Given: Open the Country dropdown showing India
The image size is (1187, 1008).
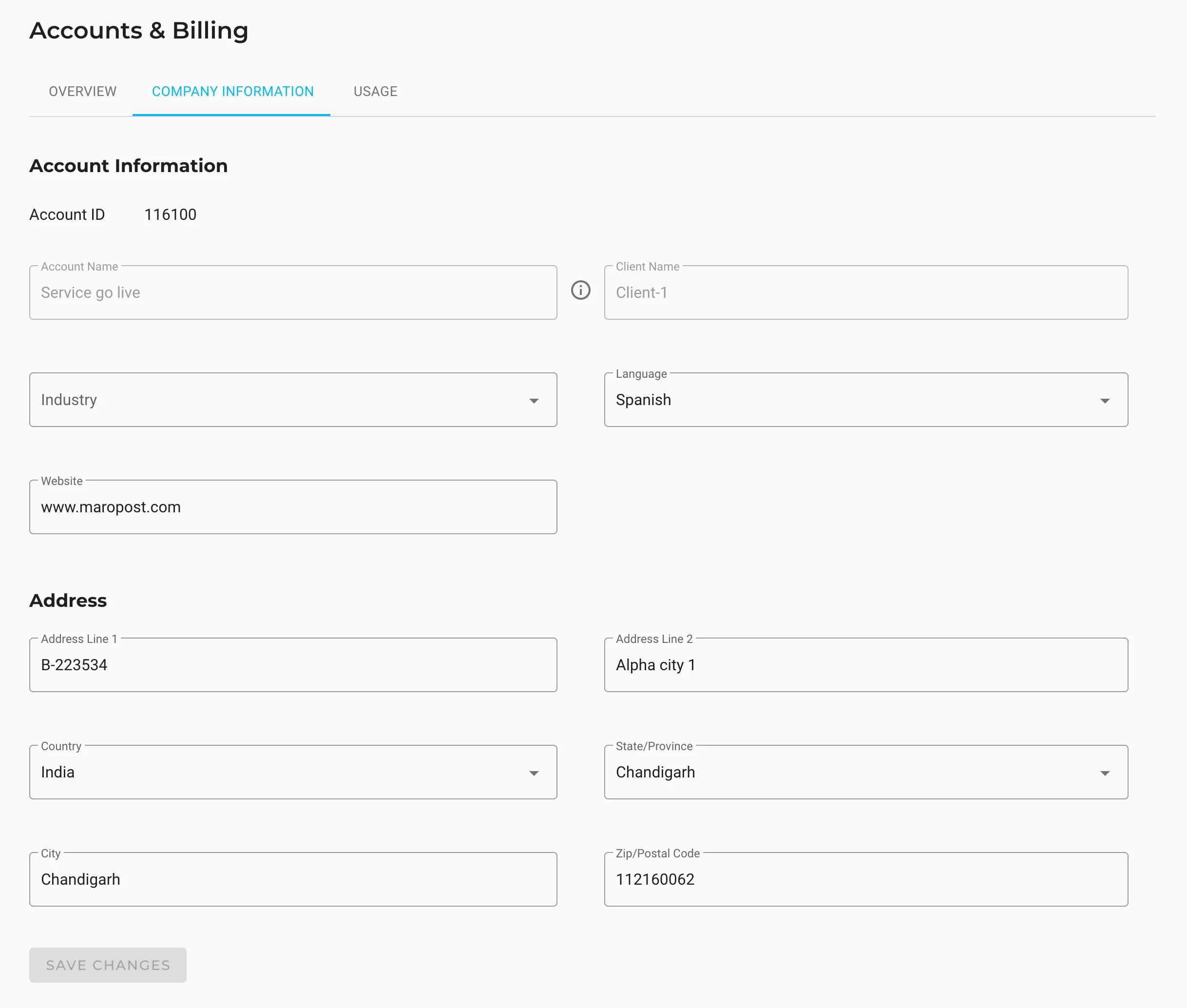Looking at the screenshot, I should pyautogui.click(x=292, y=772).
